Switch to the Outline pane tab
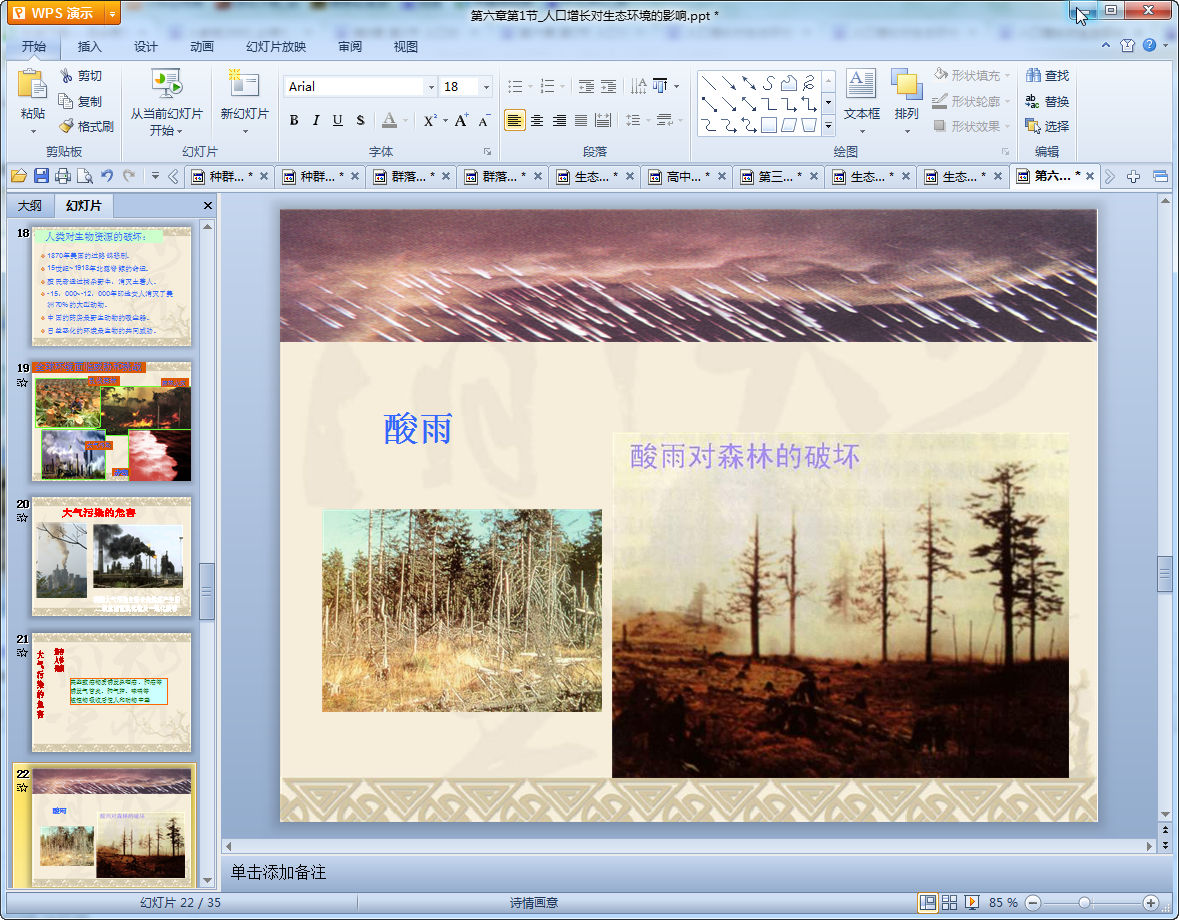 (x=30, y=205)
